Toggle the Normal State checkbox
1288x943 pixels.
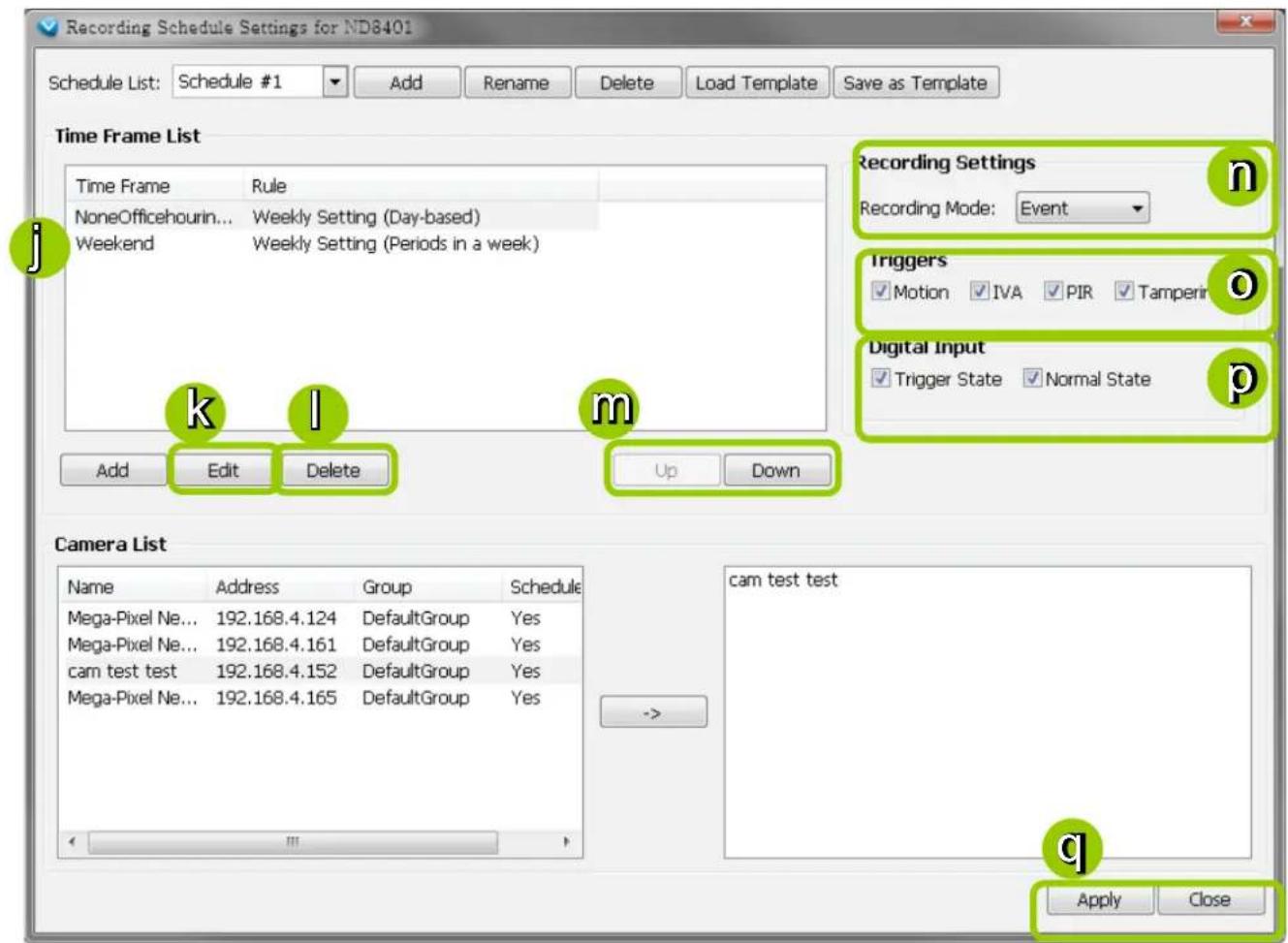point(1032,378)
